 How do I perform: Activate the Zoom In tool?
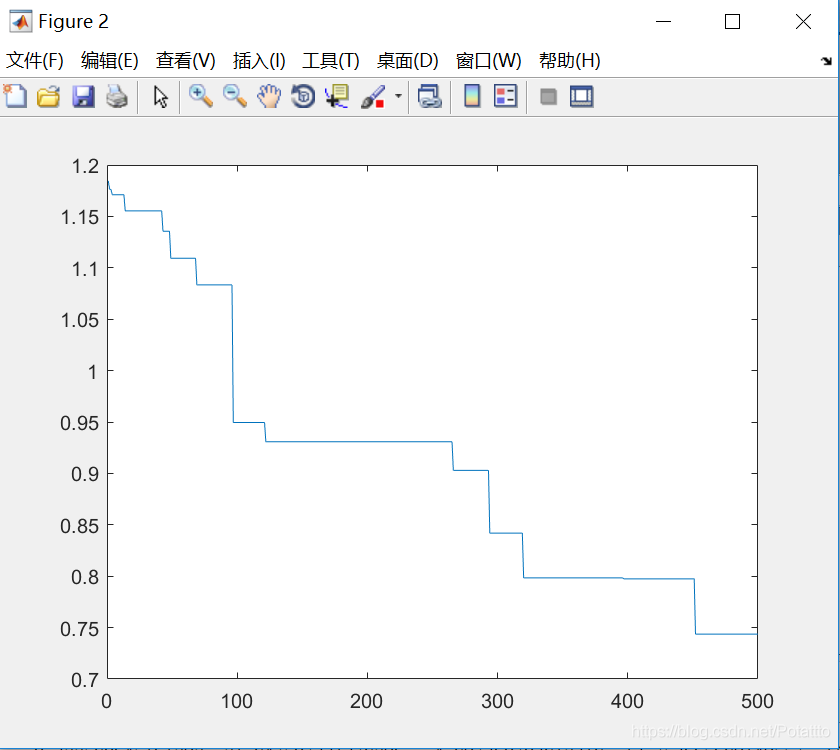tap(201, 96)
